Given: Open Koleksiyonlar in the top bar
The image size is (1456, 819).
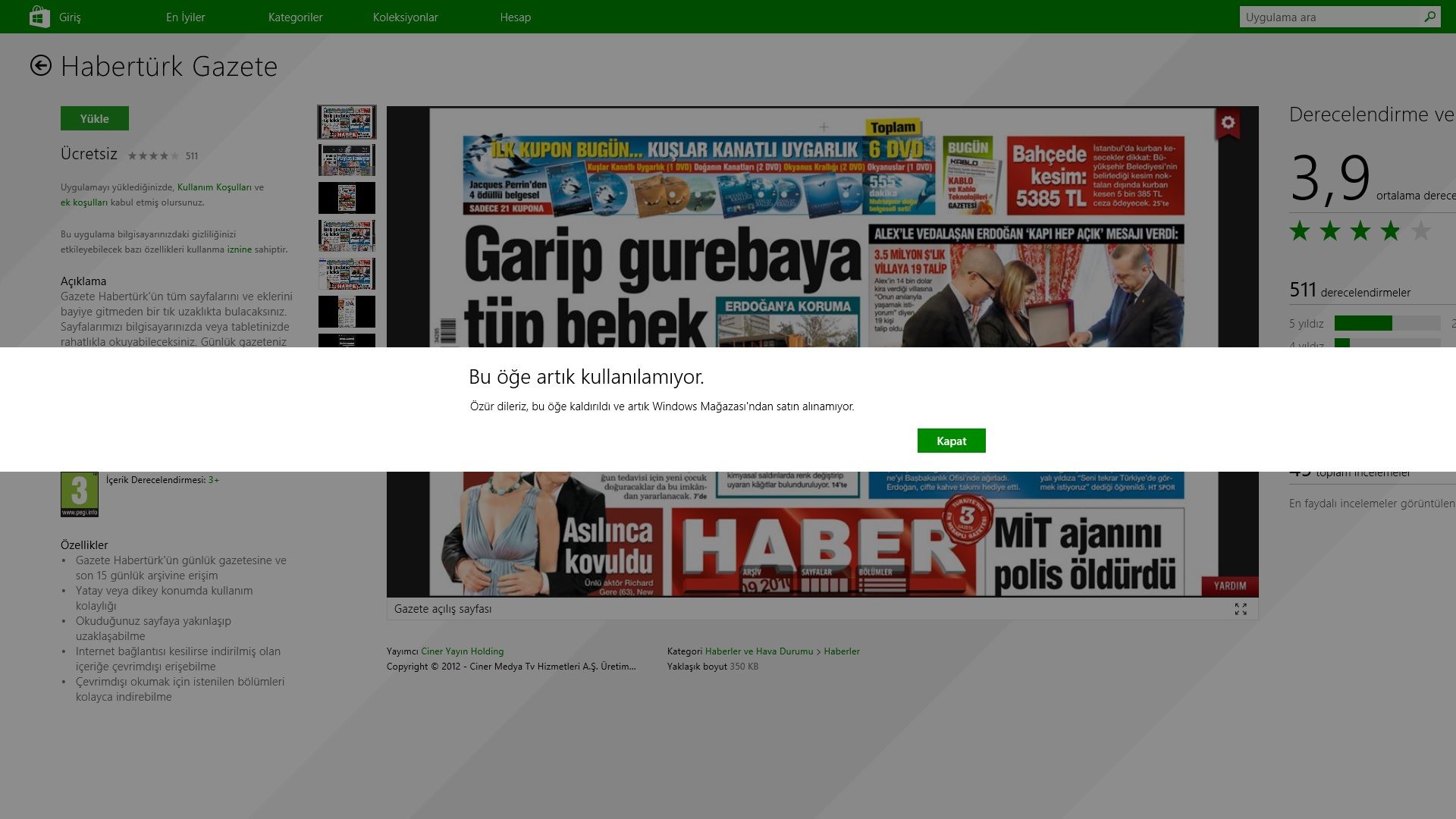Looking at the screenshot, I should [x=406, y=17].
